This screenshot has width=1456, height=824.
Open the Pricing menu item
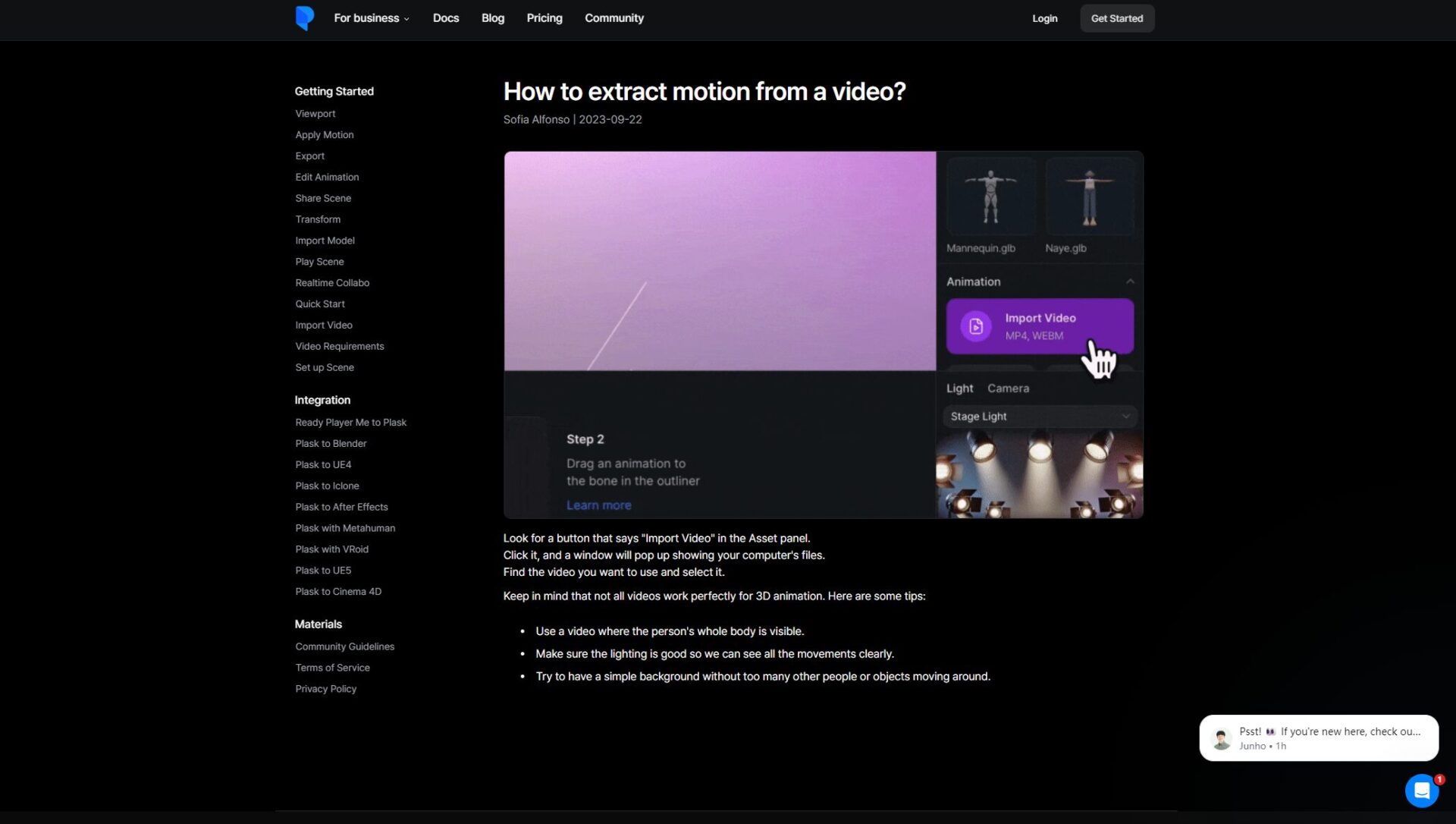click(544, 18)
